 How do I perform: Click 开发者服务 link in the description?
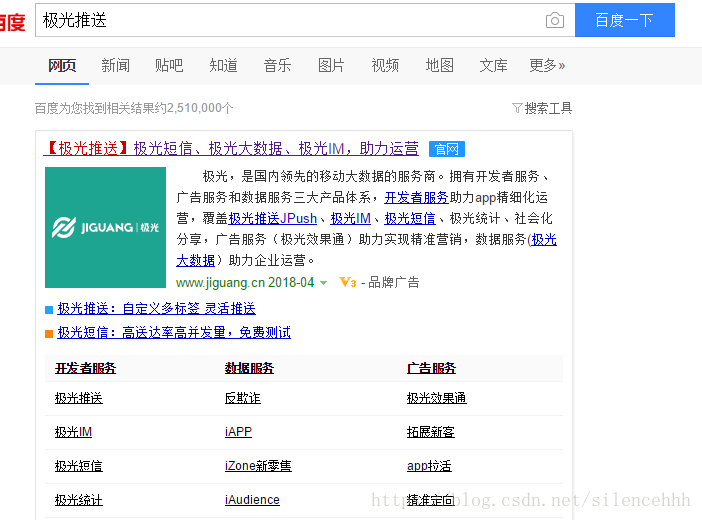[x=416, y=198]
